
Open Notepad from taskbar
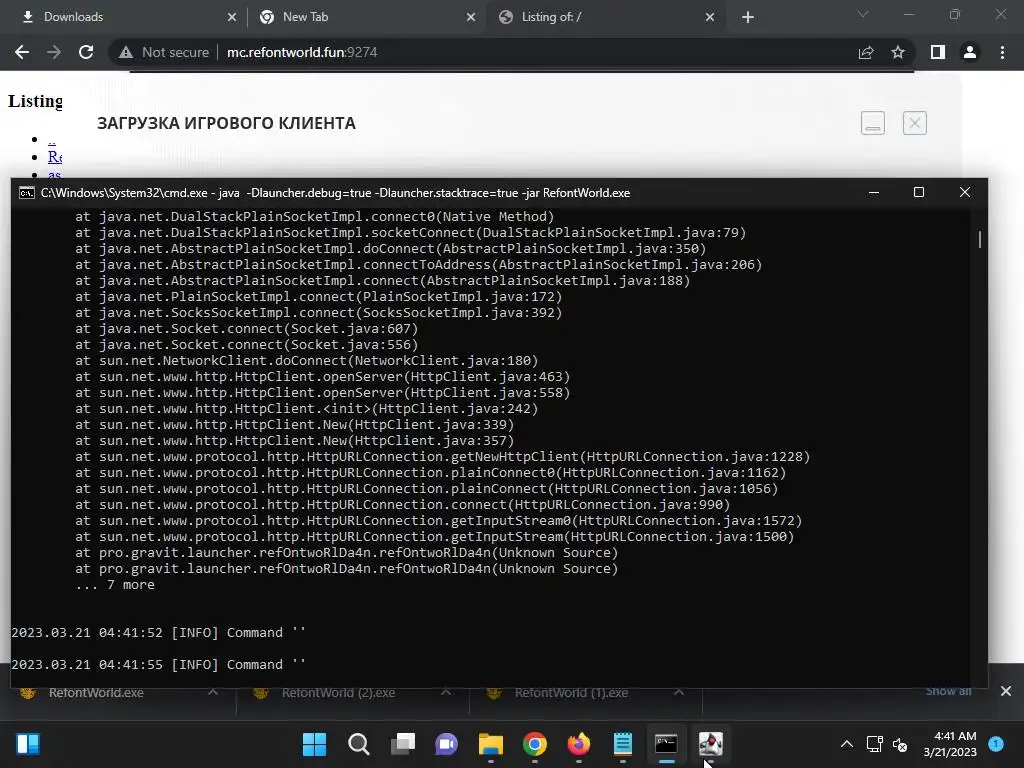click(623, 744)
